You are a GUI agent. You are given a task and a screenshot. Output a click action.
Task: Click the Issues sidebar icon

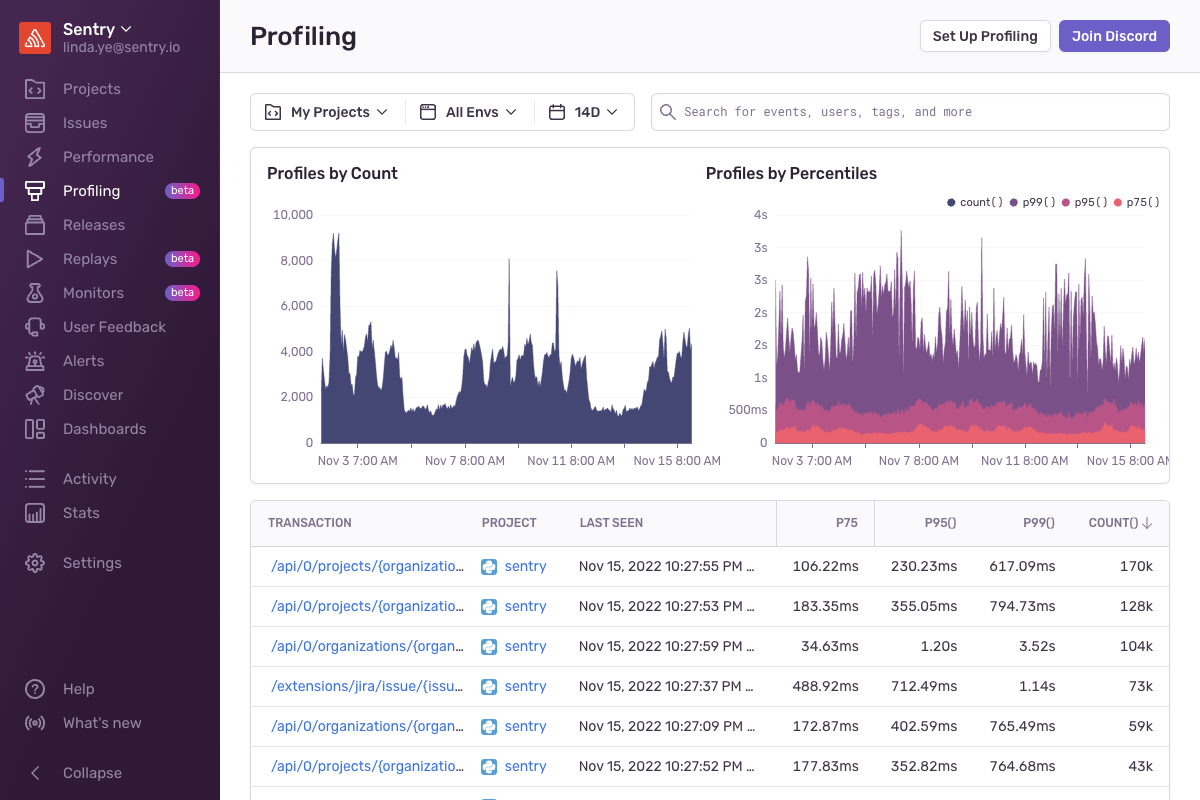coord(35,123)
